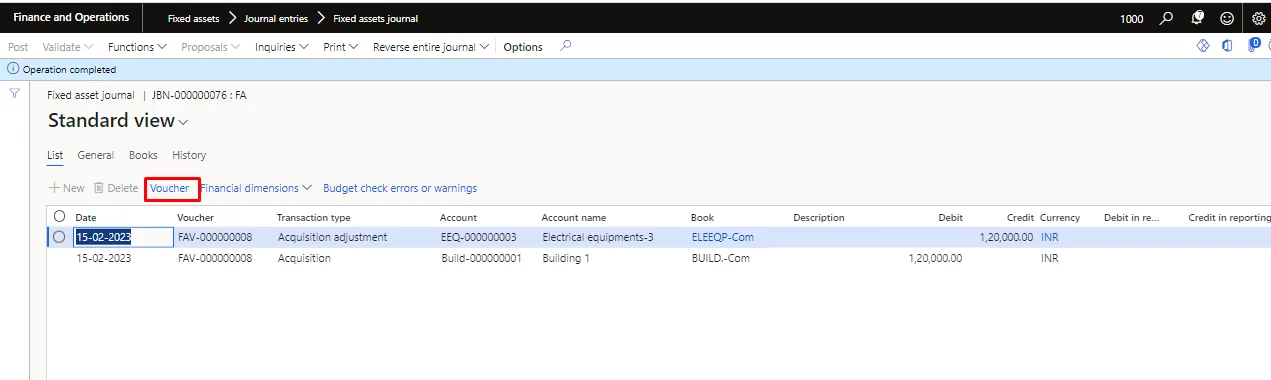Click Debit in reporting currency column header
This screenshot has width=1271, height=380.
1131,217
